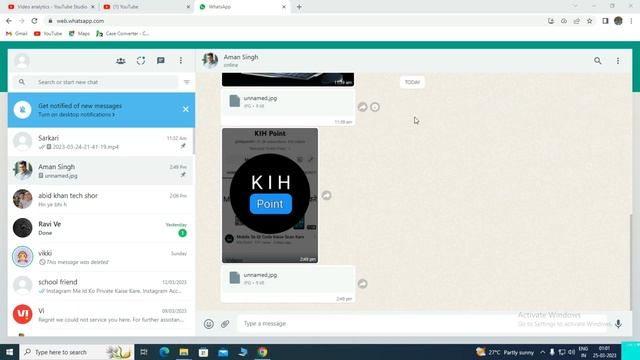Image resolution: width=640 pixels, height=360 pixels.
Task: Open Aman Singh contact info from chat header
Action: pyautogui.click(x=241, y=60)
